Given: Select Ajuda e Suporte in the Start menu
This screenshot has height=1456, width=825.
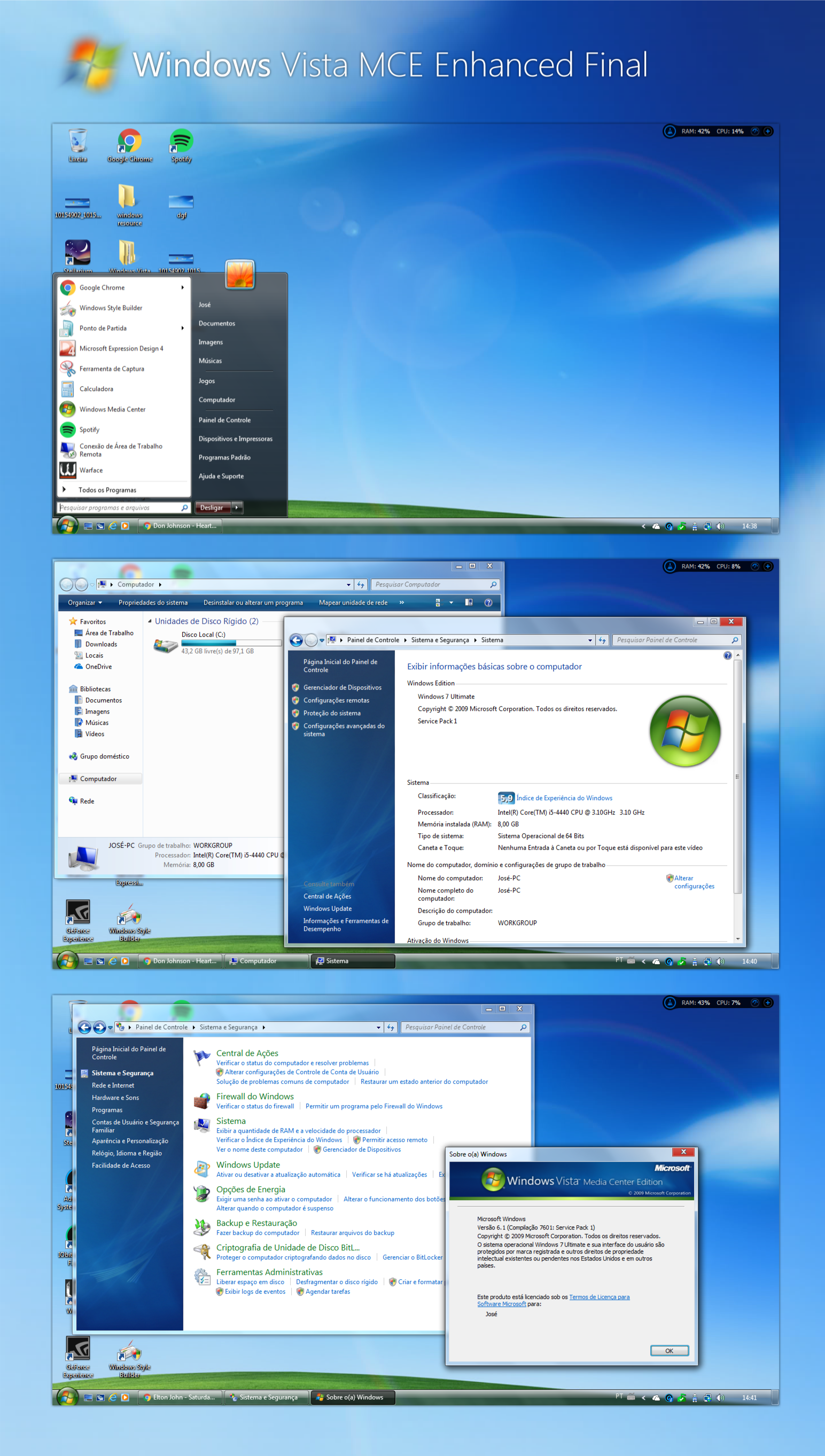Looking at the screenshot, I should (221, 476).
